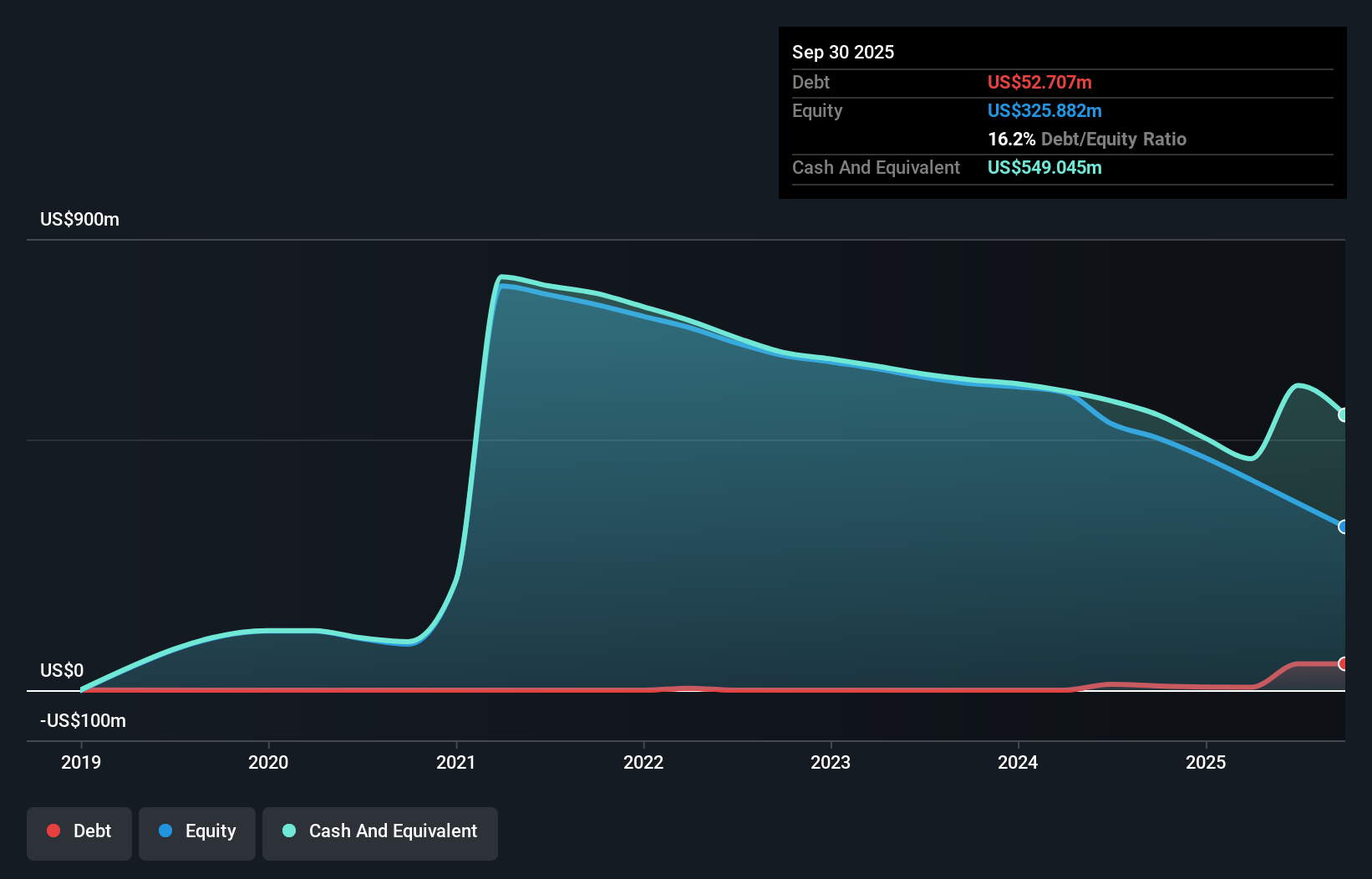The image size is (1372, 879).
Task: Click the US$52.707m debt value
Action: pyautogui.click(x=1039, y=82)
